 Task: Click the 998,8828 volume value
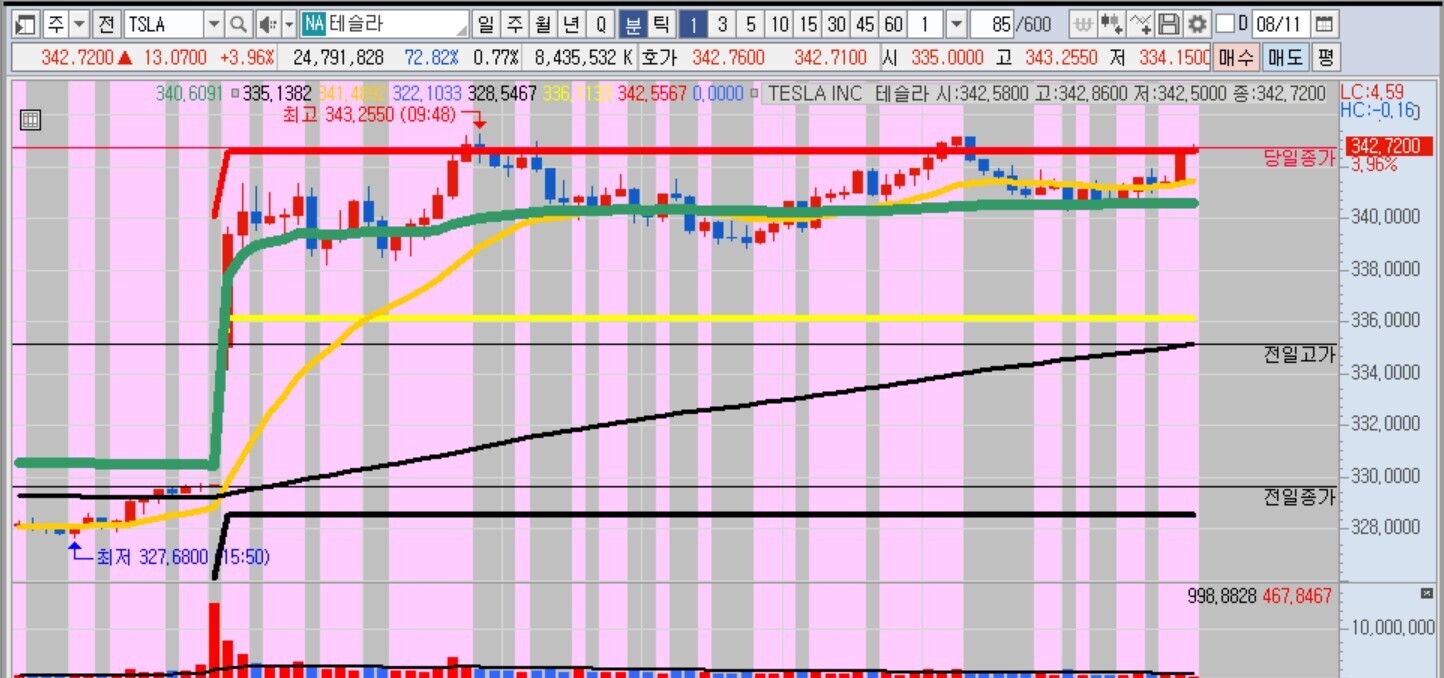(1222, 596)
